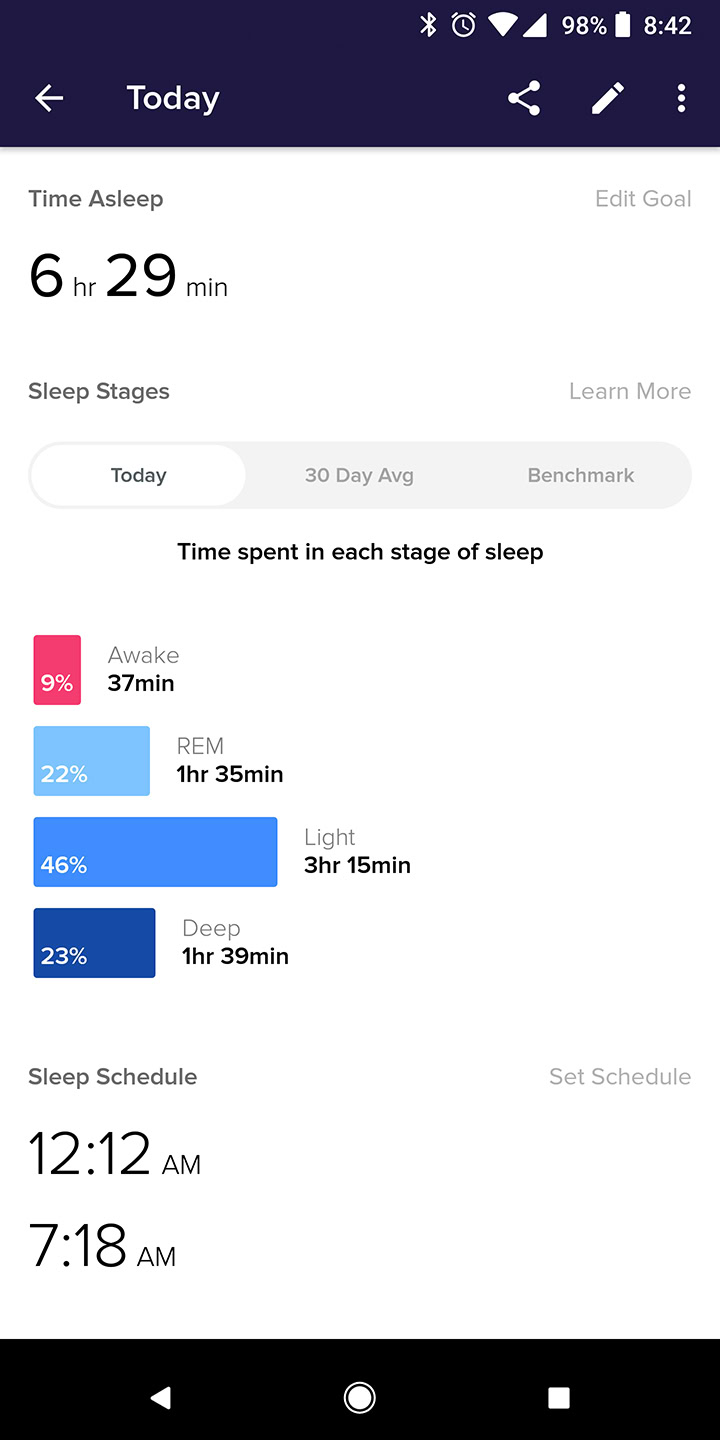Viewport: 720px width, 1440px height.
Task: Switch to the Benchmark tab
Action: point(581,475)
